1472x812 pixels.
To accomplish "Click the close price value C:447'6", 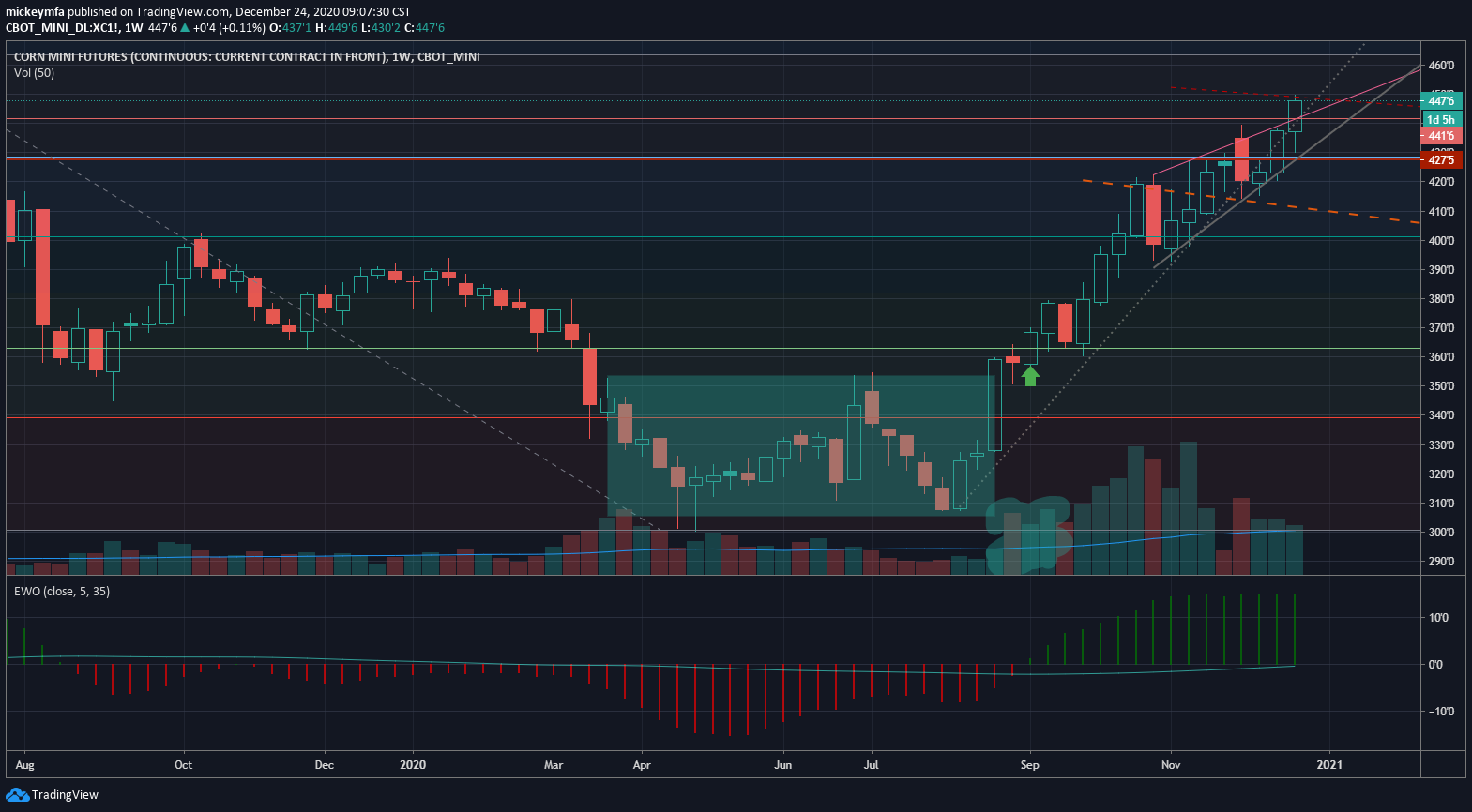I will 424,28.
